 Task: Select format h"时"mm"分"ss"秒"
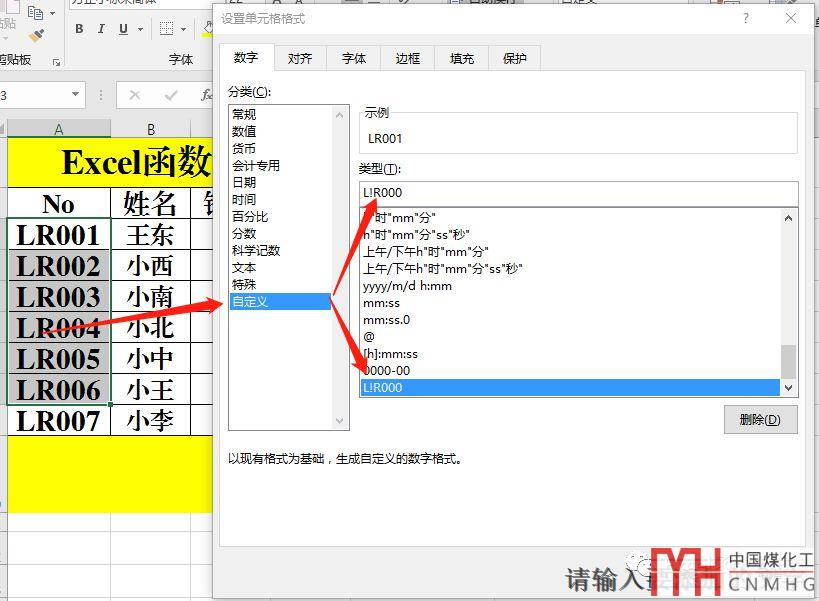[x=571, y=234]
